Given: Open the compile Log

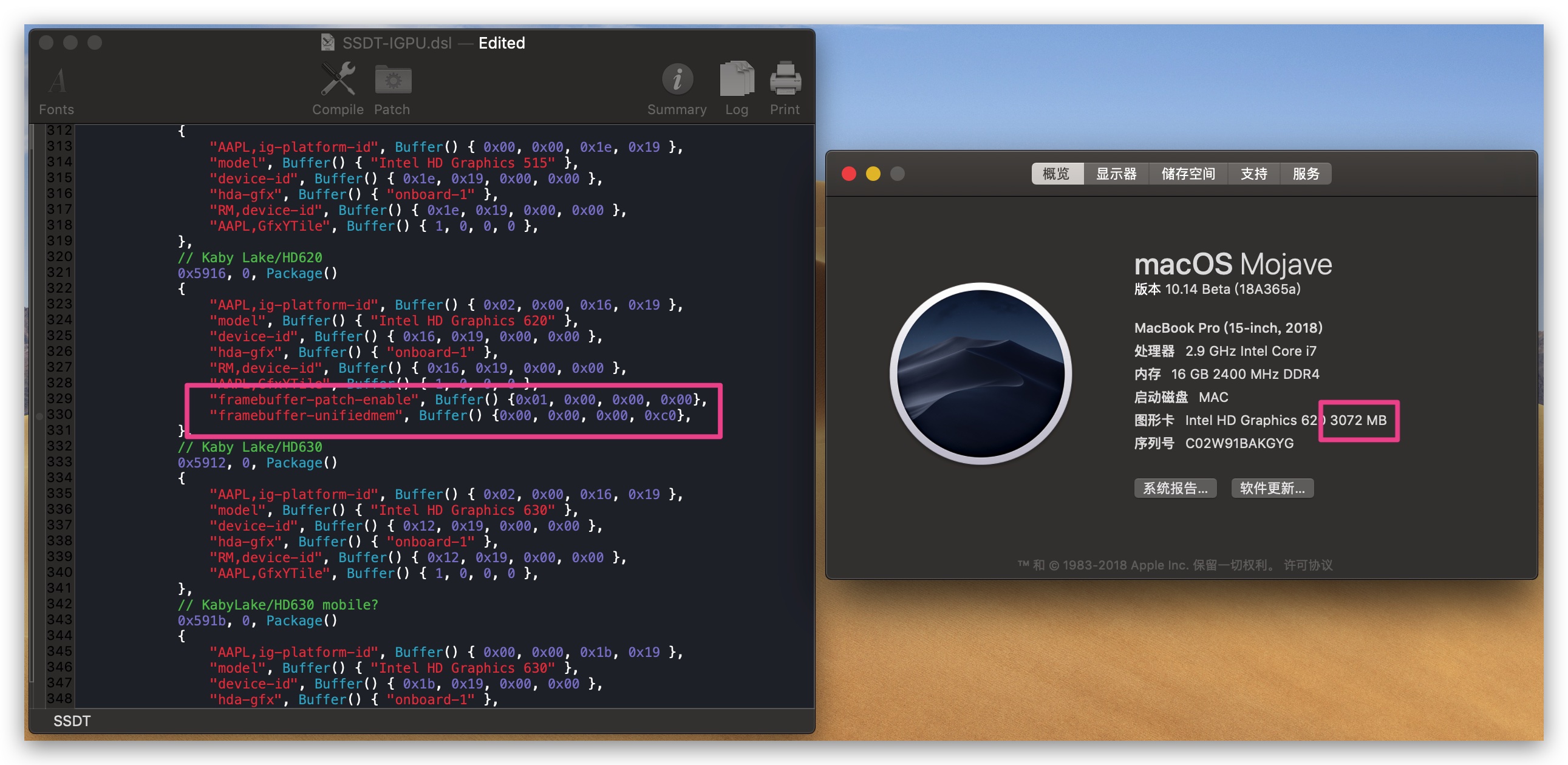Looking at the screenshot, I should pos(737,89).
